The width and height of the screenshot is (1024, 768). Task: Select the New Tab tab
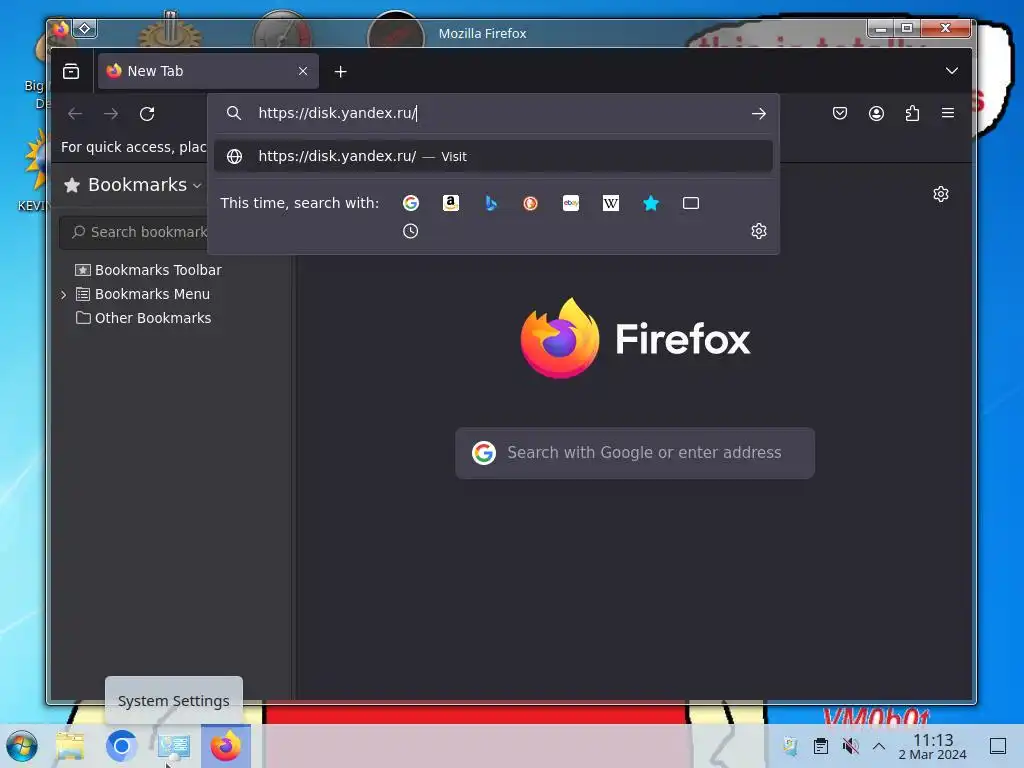click(208, 71)
